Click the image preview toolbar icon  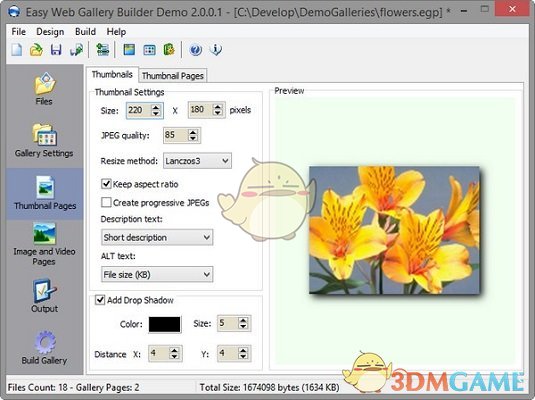point(129,50)
